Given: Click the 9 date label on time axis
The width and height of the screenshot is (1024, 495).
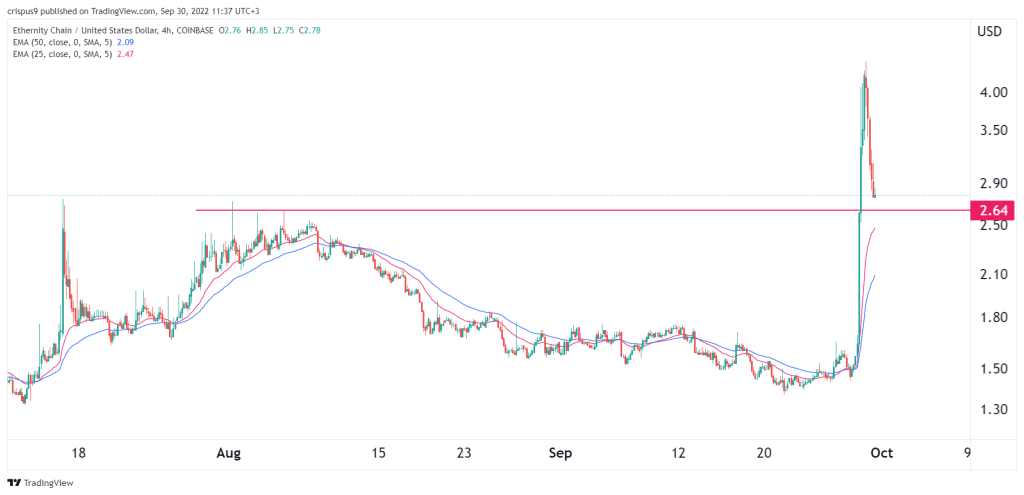Looking at the screenshot, I should (967, 454).
